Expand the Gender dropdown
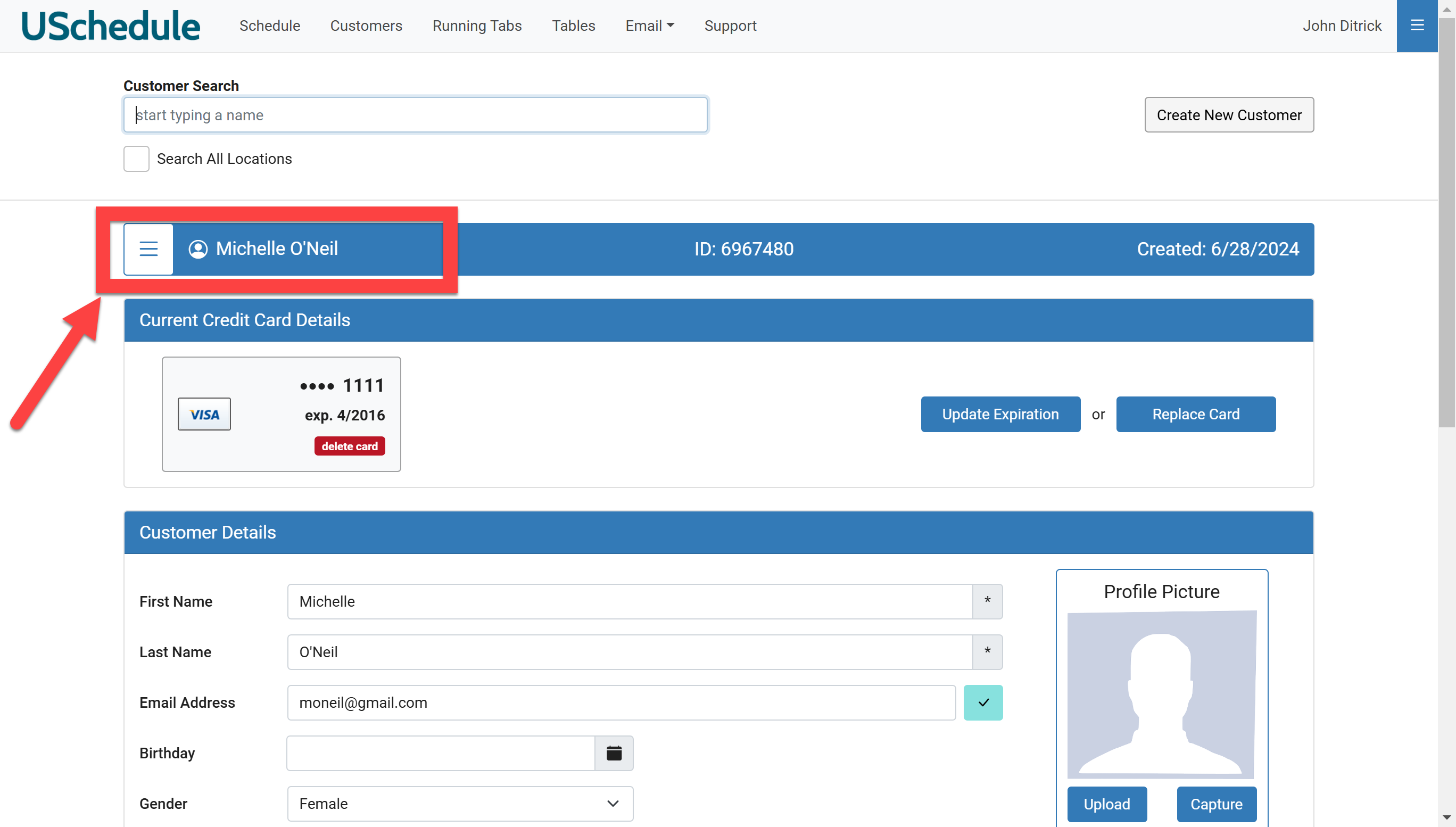The height and width of the screenshot is (827, 1456). (x=460, y=803)
